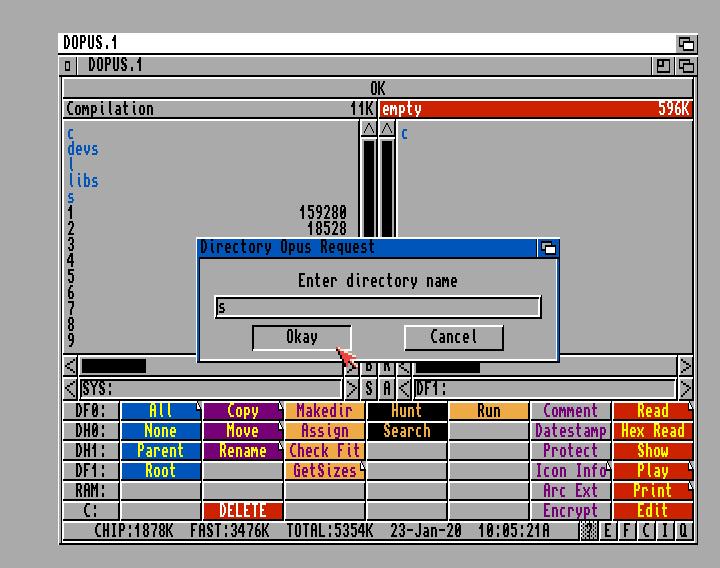Viewport: 720px width, 568px height.
Task: Confirm the directory name with Okay
Action: [302, 337]
